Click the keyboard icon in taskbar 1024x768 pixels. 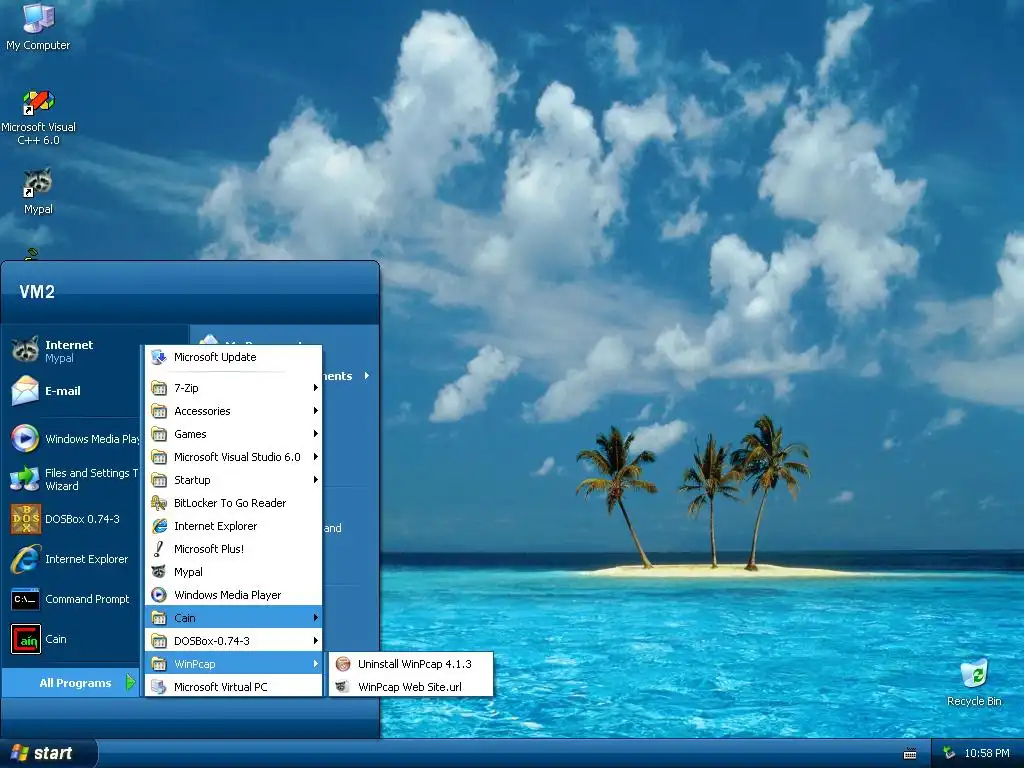(910, 754)
